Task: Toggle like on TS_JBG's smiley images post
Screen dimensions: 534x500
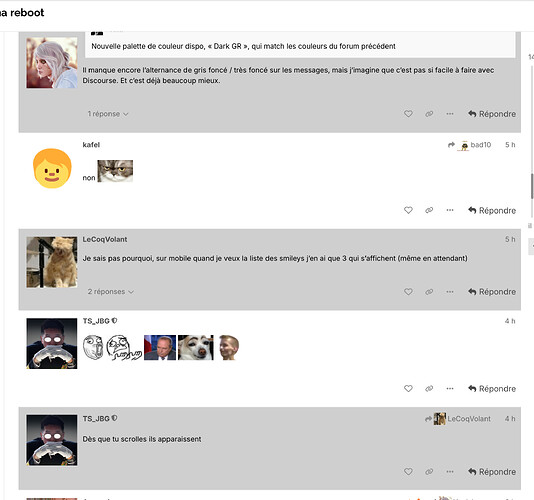Action: click(408, 388)
